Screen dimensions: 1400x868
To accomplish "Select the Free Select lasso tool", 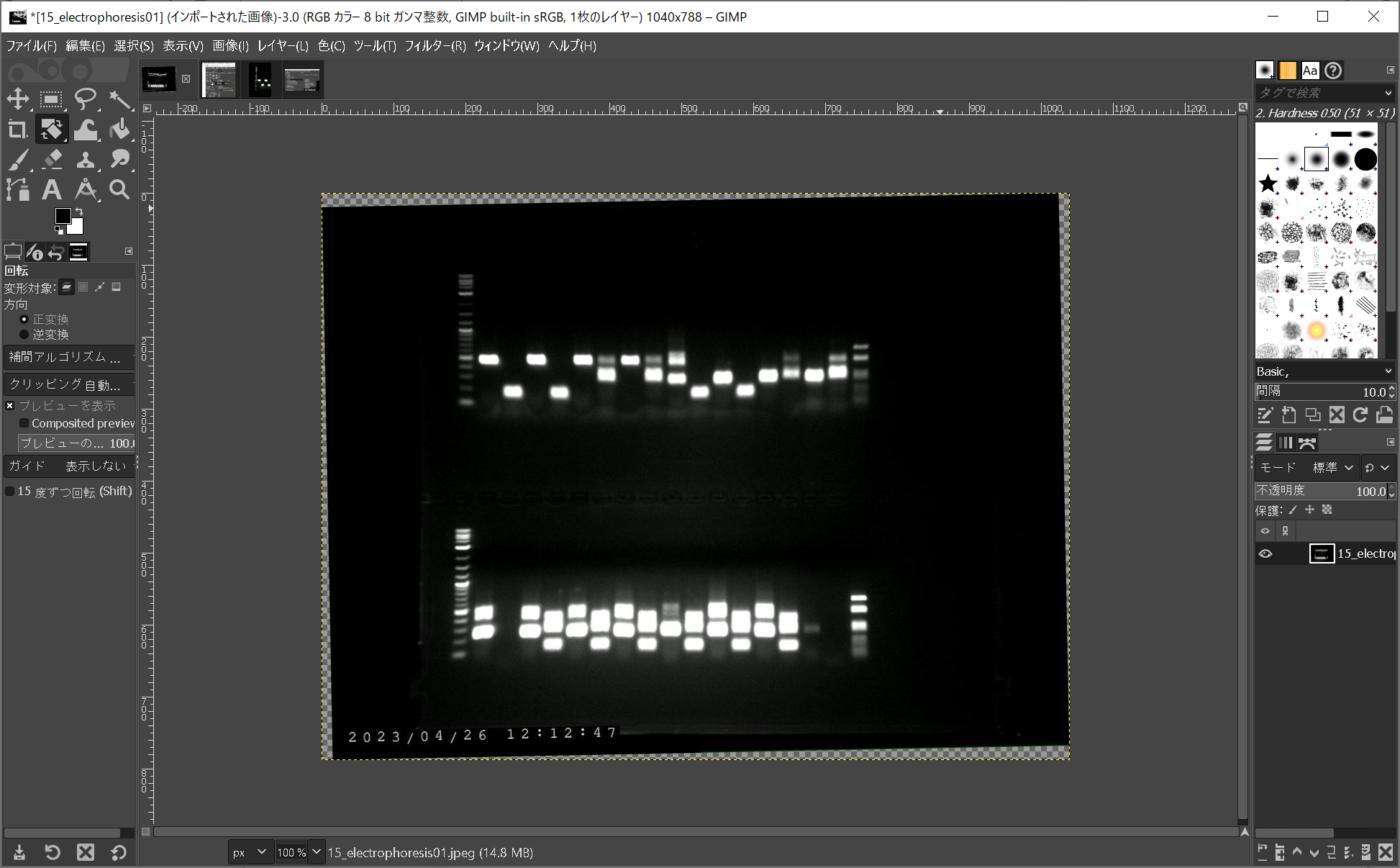I will pos(86,99).
